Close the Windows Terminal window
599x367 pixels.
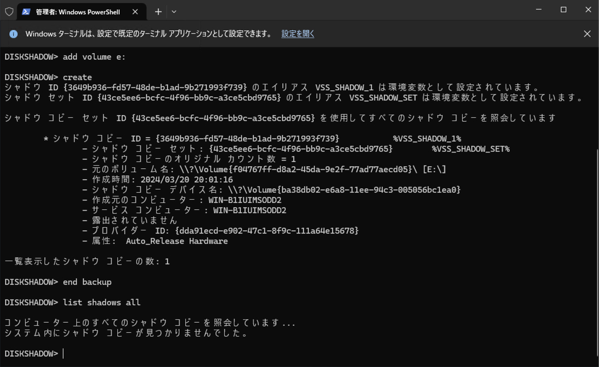coord(588,10)
